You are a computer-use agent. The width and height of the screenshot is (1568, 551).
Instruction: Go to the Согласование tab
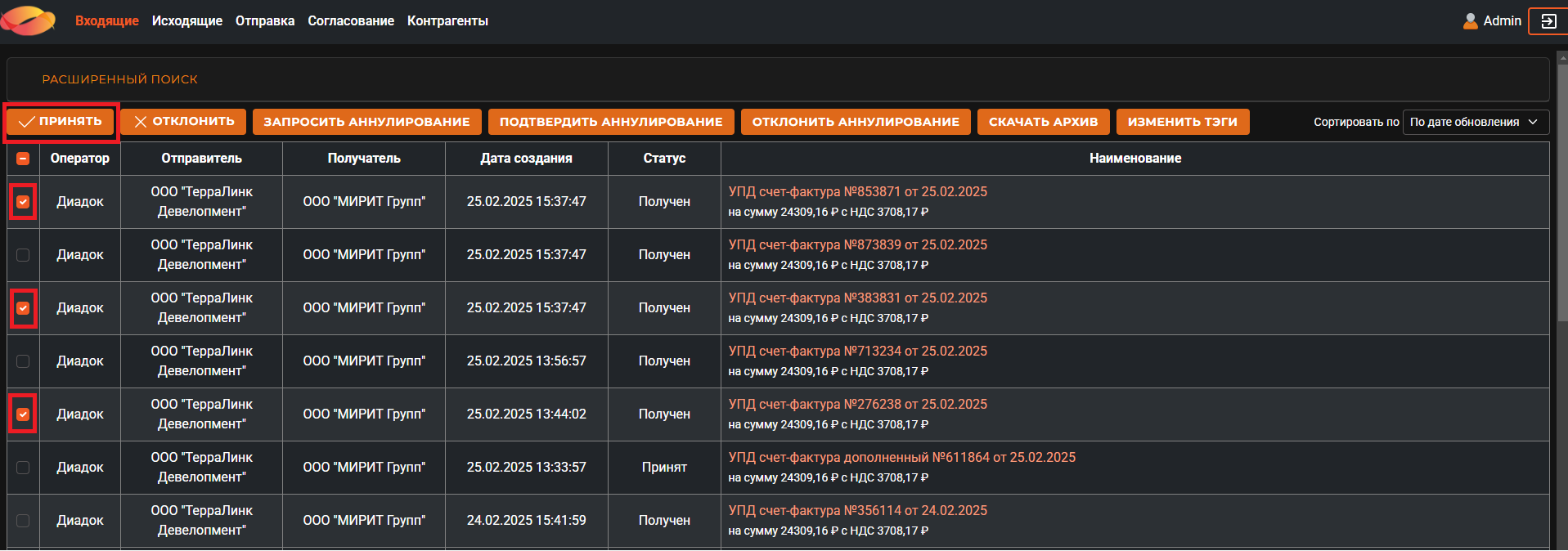pyautogui.click(x=351, y=21)
